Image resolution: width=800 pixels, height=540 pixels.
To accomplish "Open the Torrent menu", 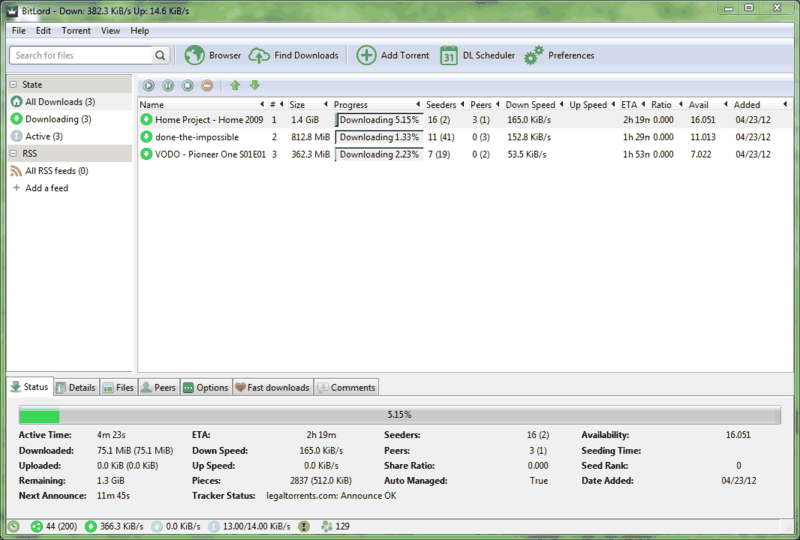I will [76, 31].
